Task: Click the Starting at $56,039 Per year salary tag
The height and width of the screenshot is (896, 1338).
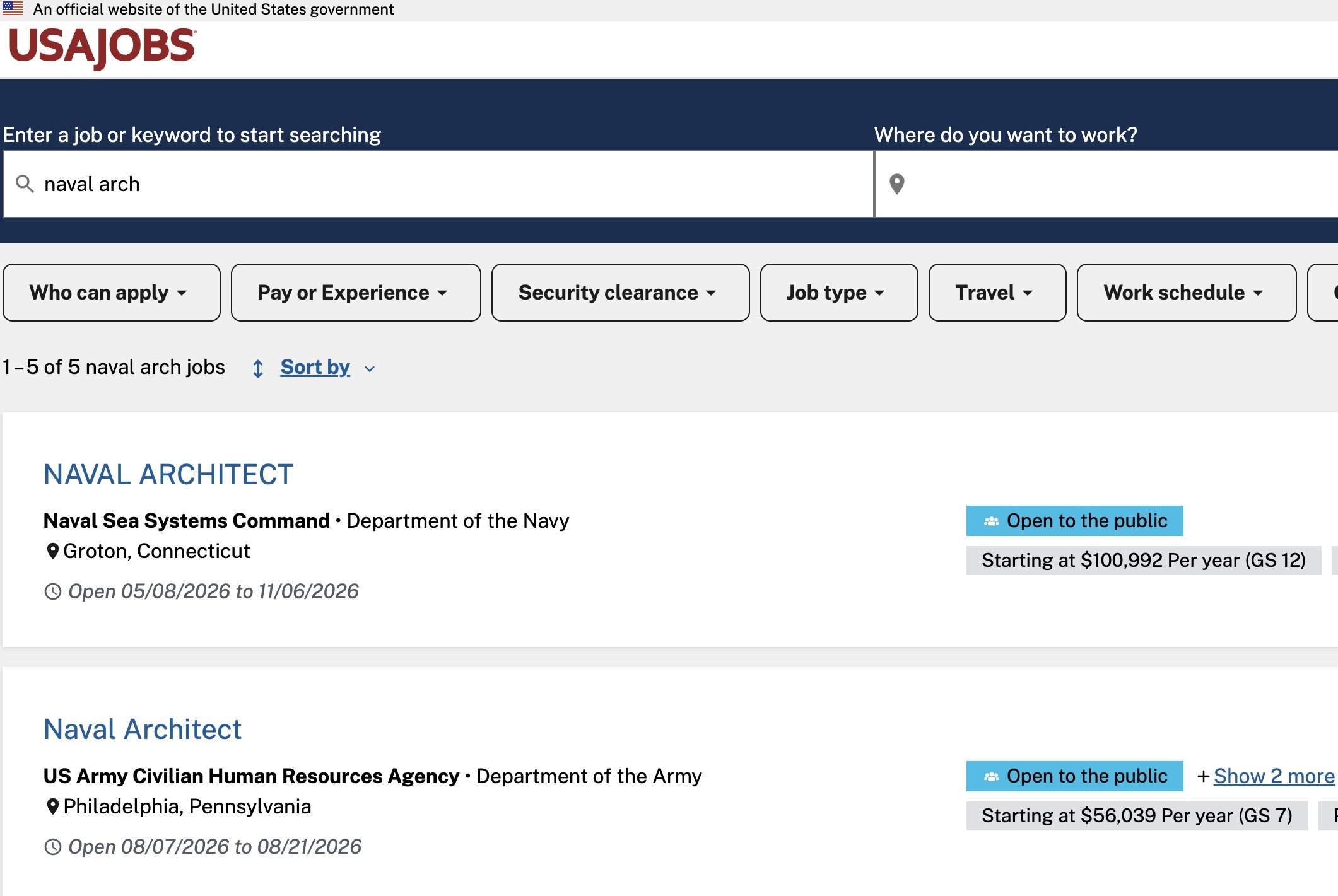Action: [x=1137, y=816]
